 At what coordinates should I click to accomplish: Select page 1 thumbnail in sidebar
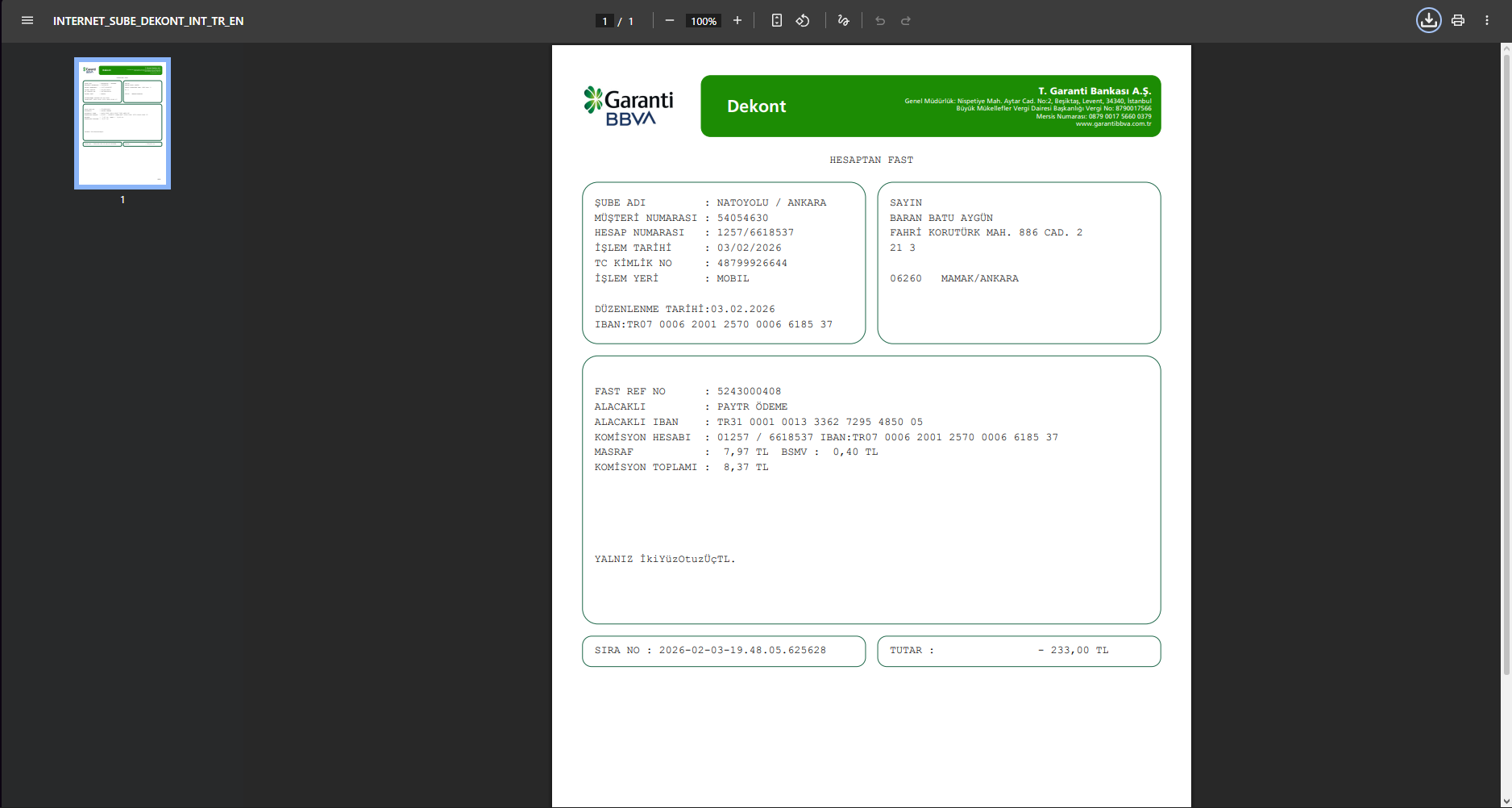pyautogui.click(x=123, y=123)
